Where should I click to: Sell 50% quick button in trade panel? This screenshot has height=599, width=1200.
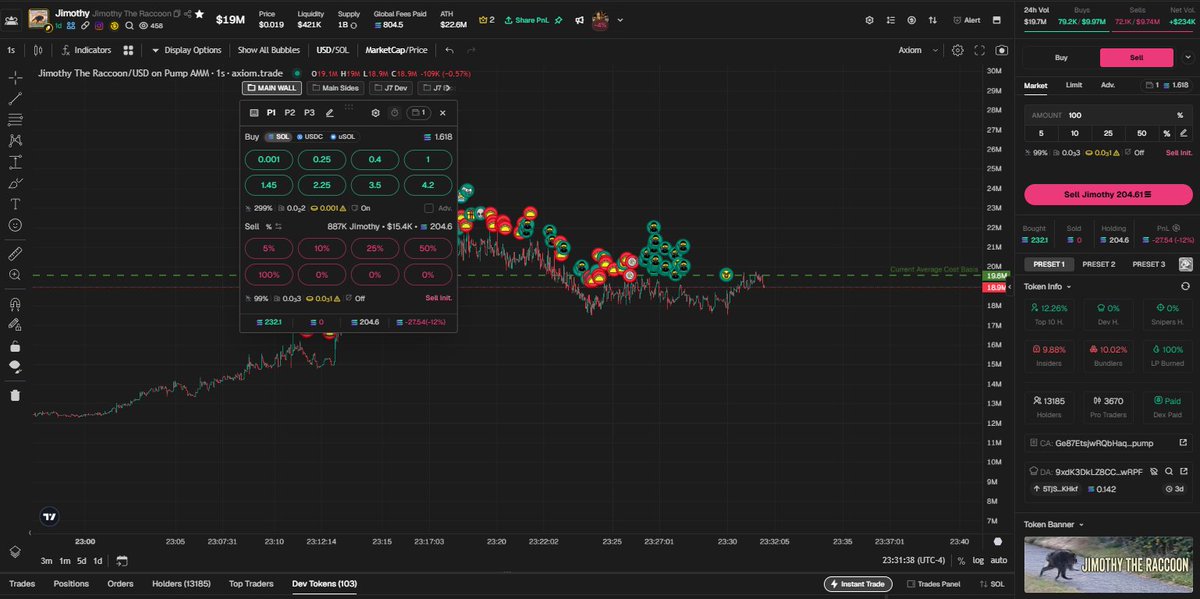428,248
